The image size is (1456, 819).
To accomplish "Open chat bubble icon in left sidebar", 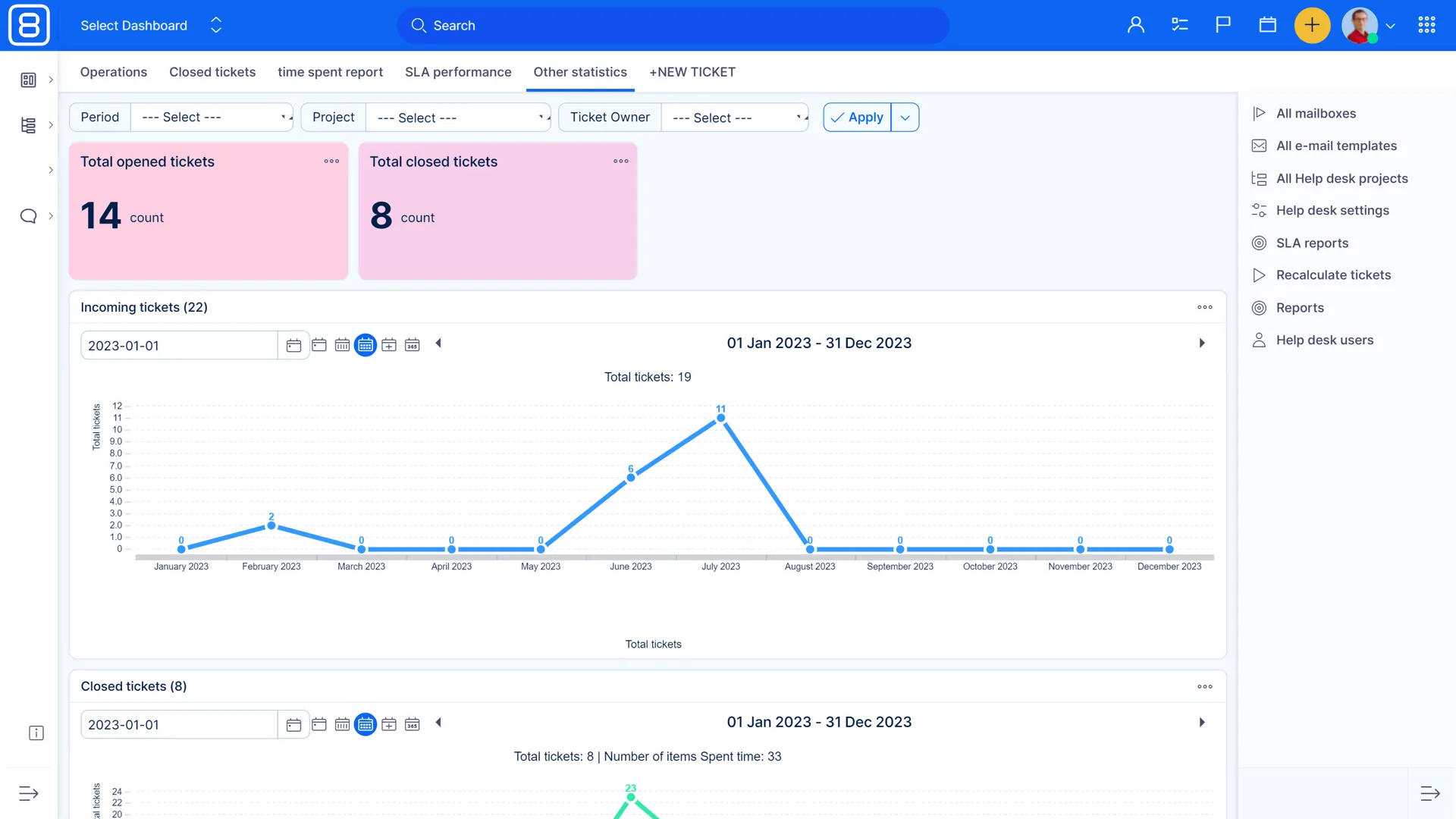I will [x=28, y=216].
